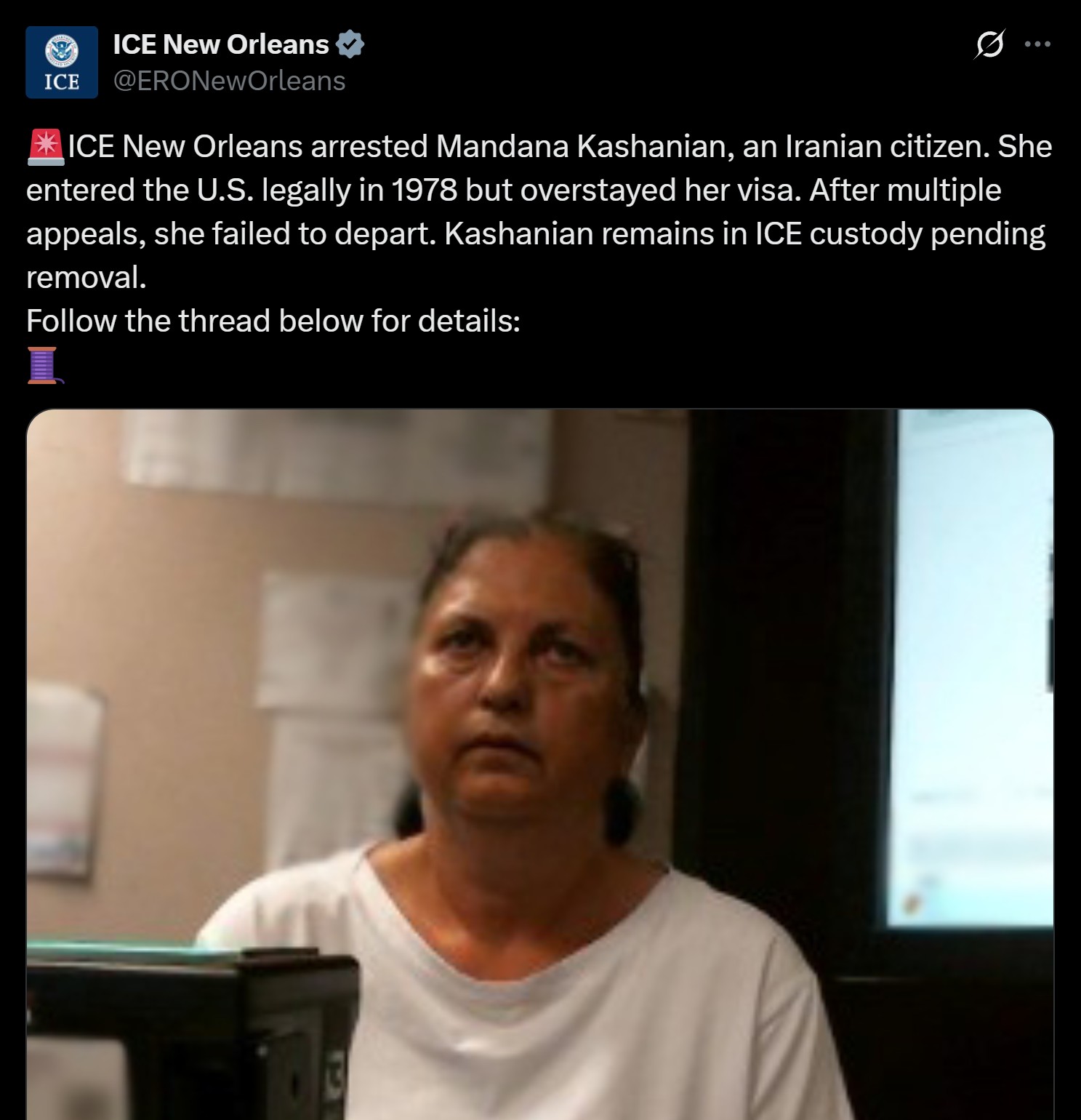Click the bright monitor area of photo
1081x1120 pixels.
pos(974,669)
